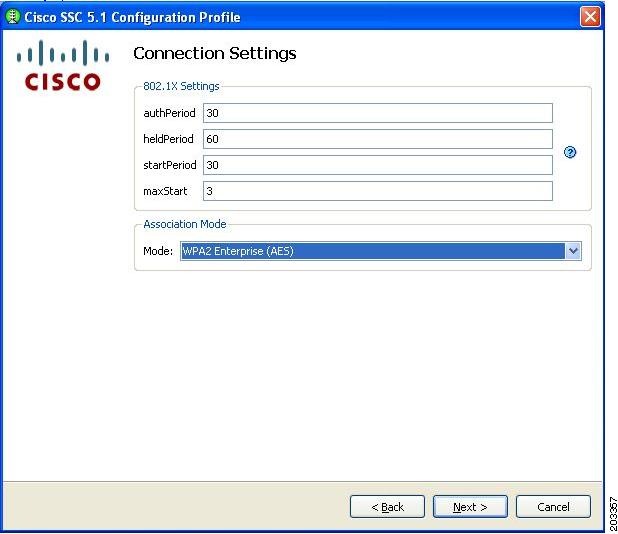This screenshot has width=618, height=534.
Task: Select the WPA2 Enterprise (AES) combo box
Action: [380, 251]
